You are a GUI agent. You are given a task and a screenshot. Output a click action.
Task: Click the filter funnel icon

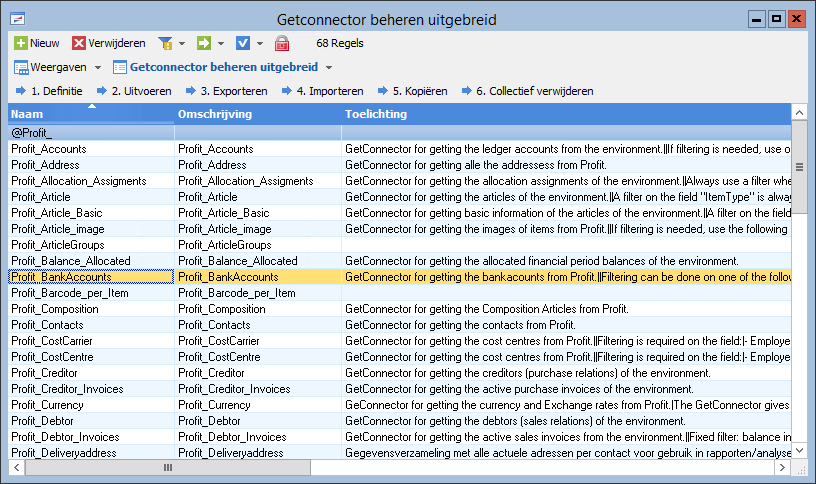click(x=165, y=43)
